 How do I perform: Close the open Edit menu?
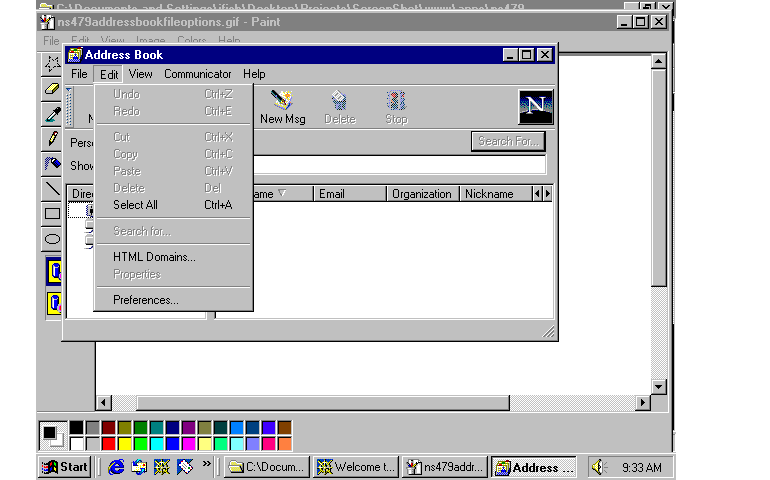[109, 74]
